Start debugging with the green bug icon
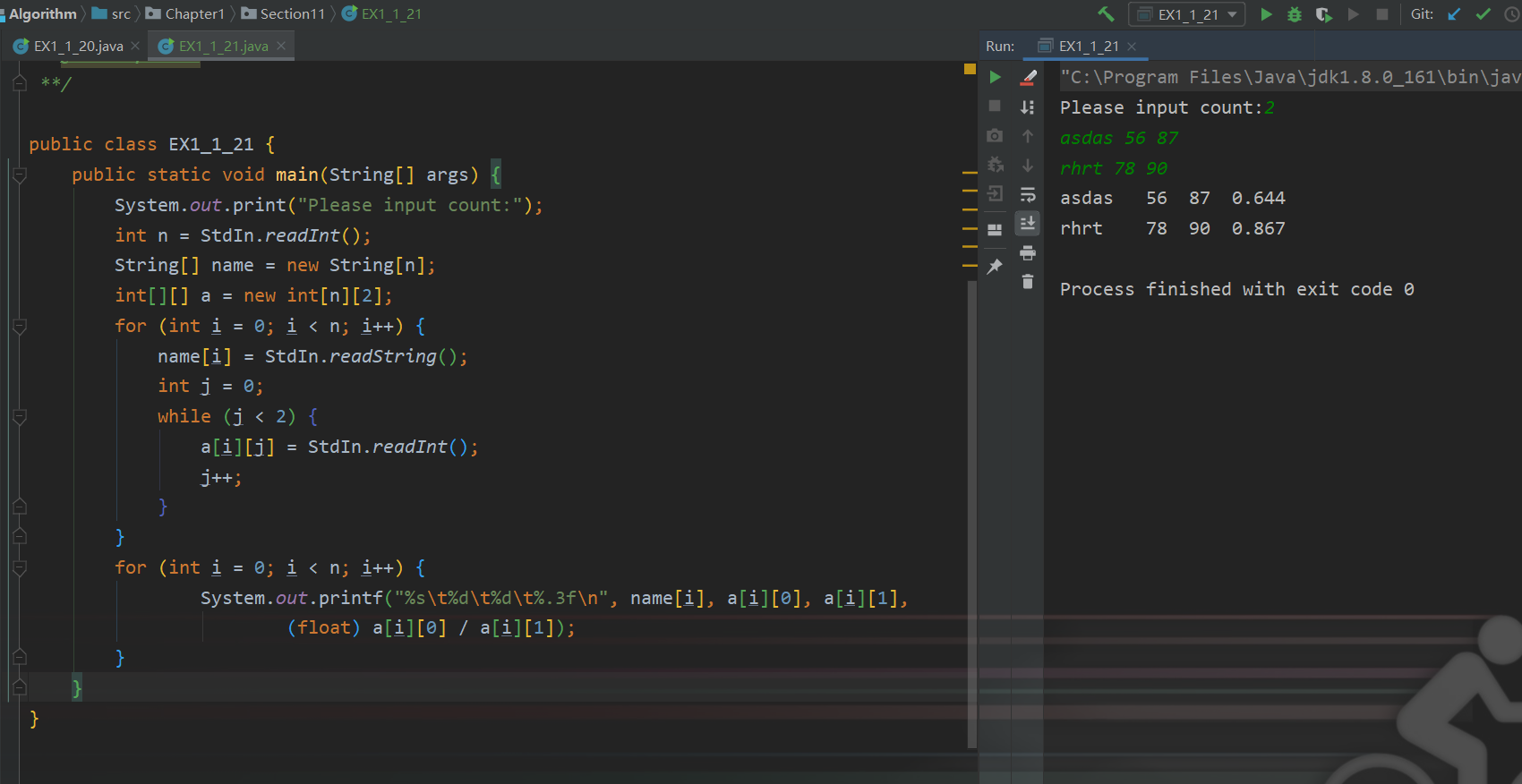This screenshot has height=784, width=1522. coord(1295,14)
